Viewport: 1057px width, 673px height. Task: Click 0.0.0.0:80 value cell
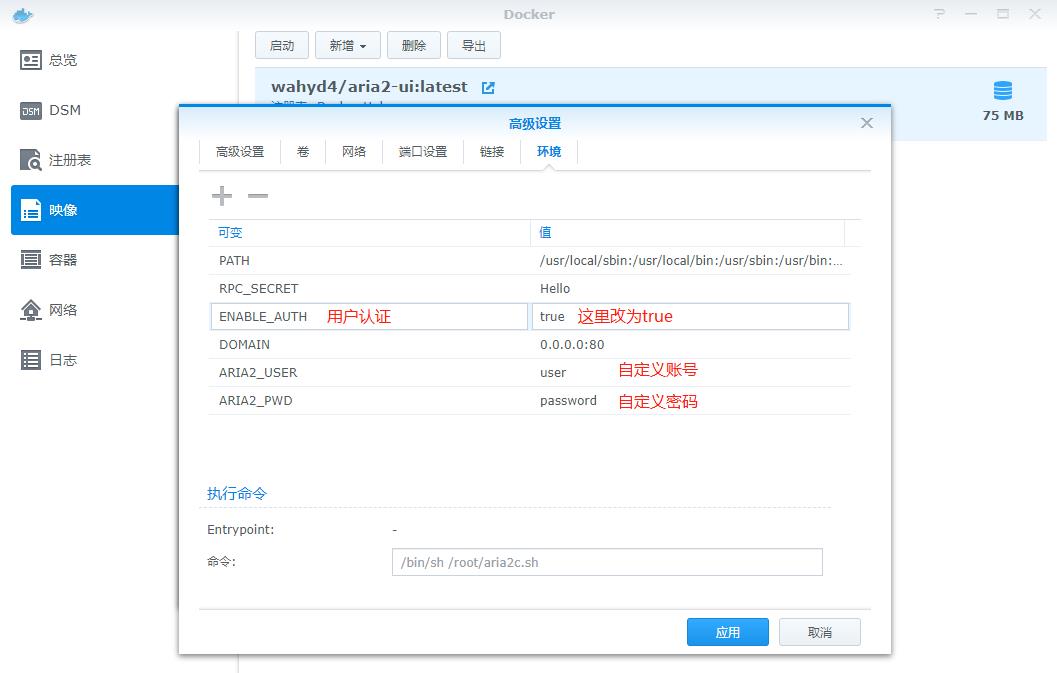click(572, 345)
